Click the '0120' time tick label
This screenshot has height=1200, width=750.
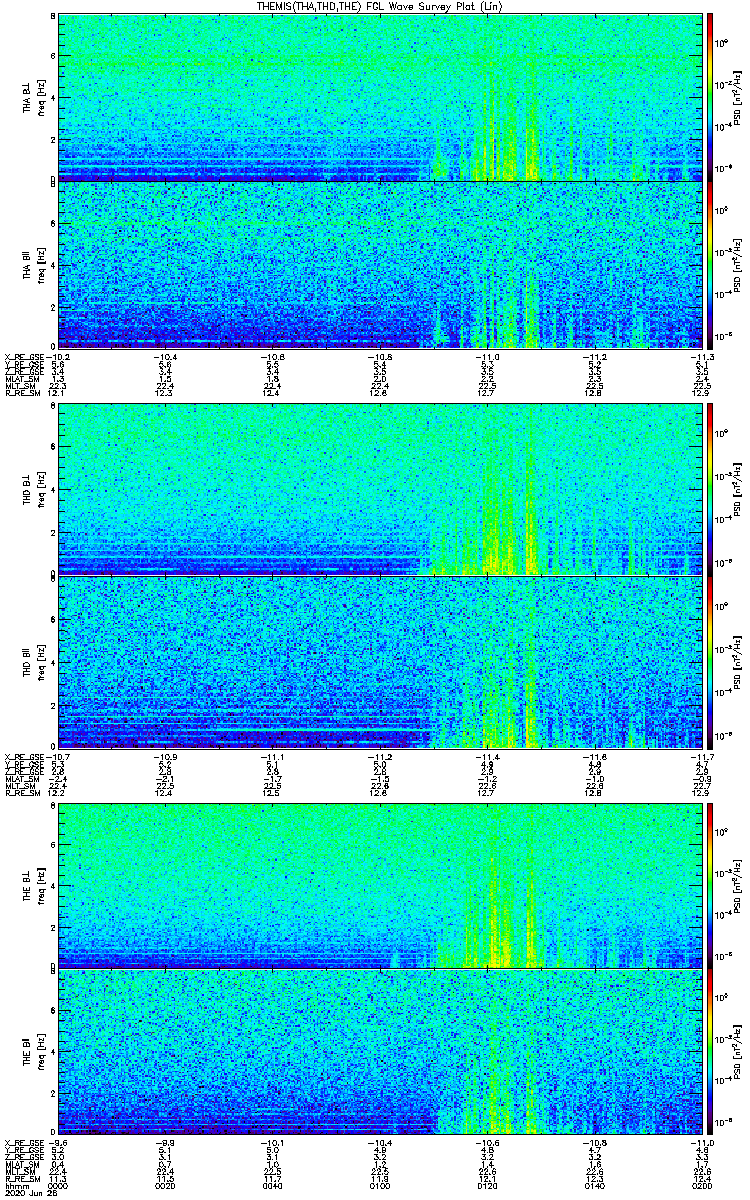487,1185
